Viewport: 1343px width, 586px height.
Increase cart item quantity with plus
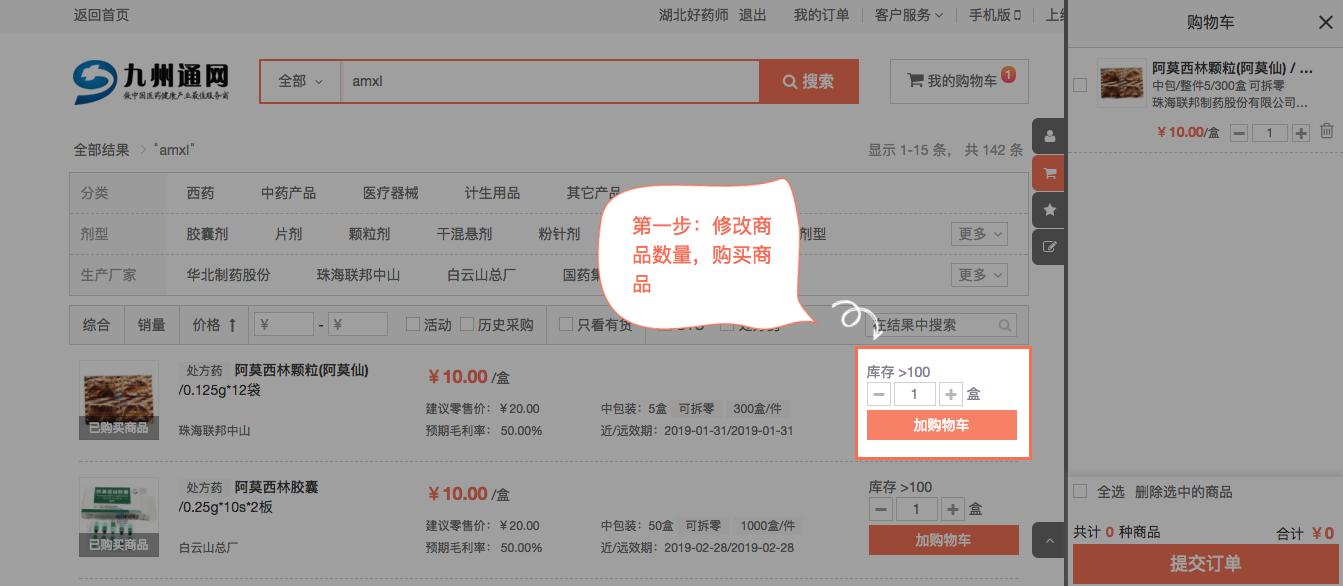1300,133
